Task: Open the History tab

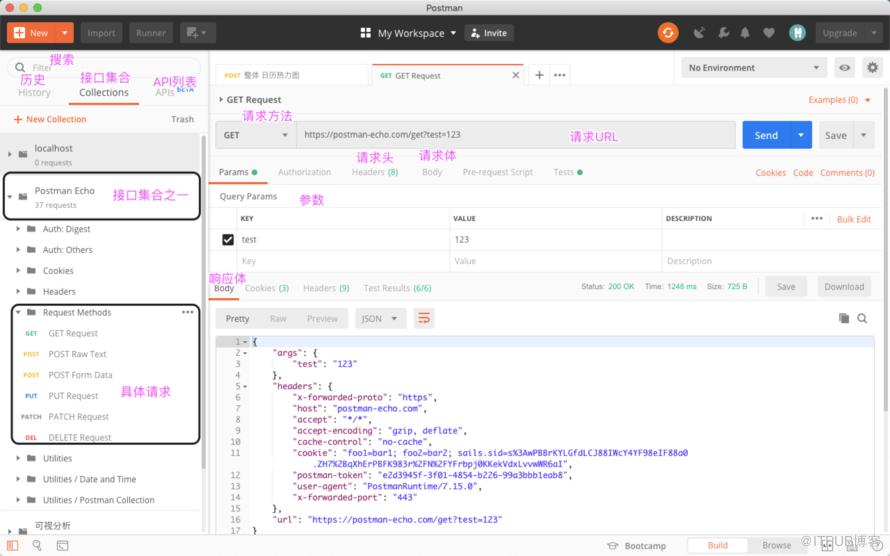Action: [x=34, y=92]
